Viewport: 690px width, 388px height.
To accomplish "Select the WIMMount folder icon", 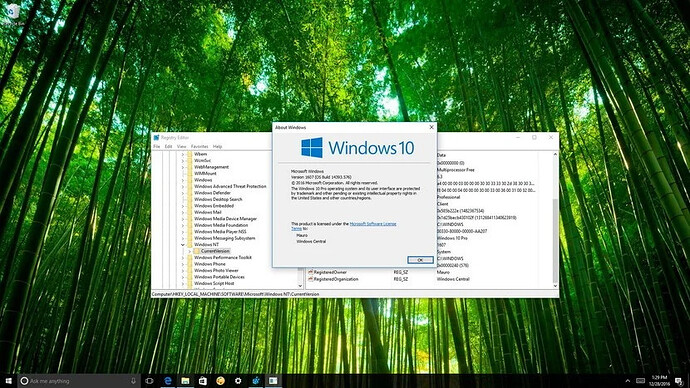I will (x=190, y=173).
